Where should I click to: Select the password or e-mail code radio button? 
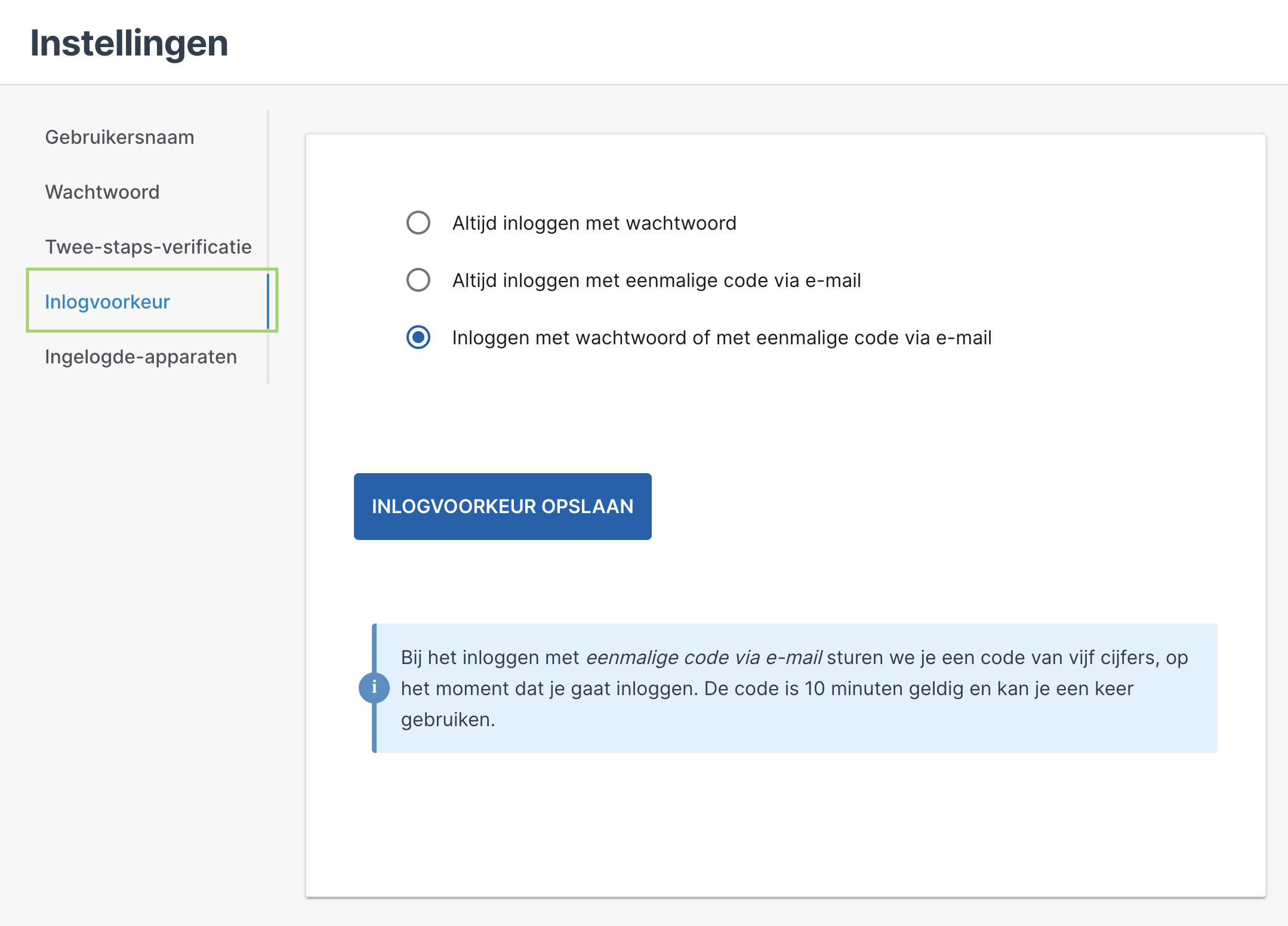tap(418, 337)
